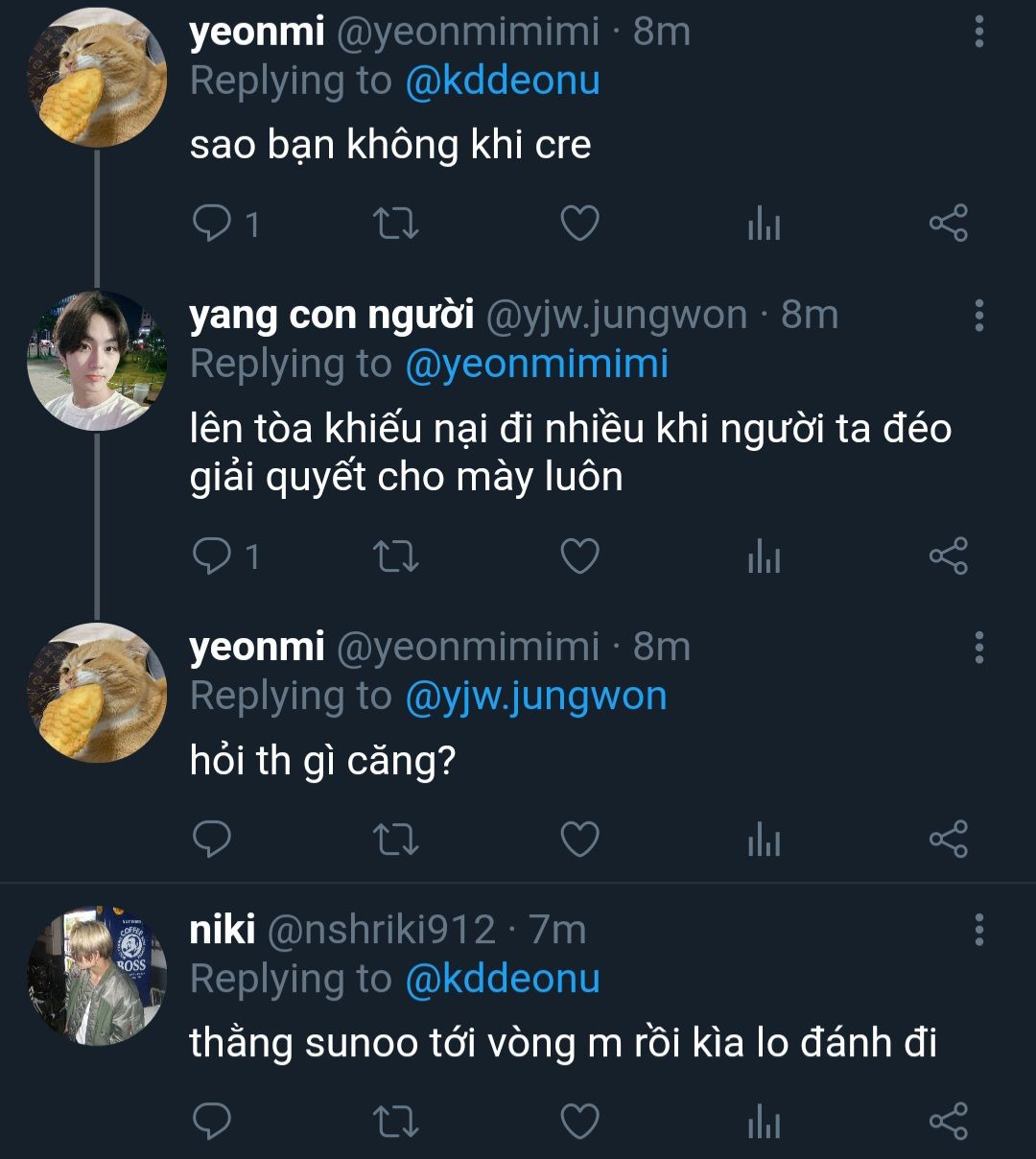Open niki's profile picture
Image resolution: width=1036 pixels, height=1159 pixels.
[97, 973]
